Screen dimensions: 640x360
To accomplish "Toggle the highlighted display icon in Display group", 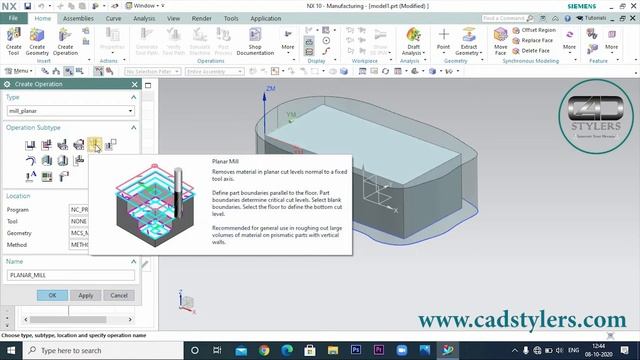I will click(x=309, y=42).
